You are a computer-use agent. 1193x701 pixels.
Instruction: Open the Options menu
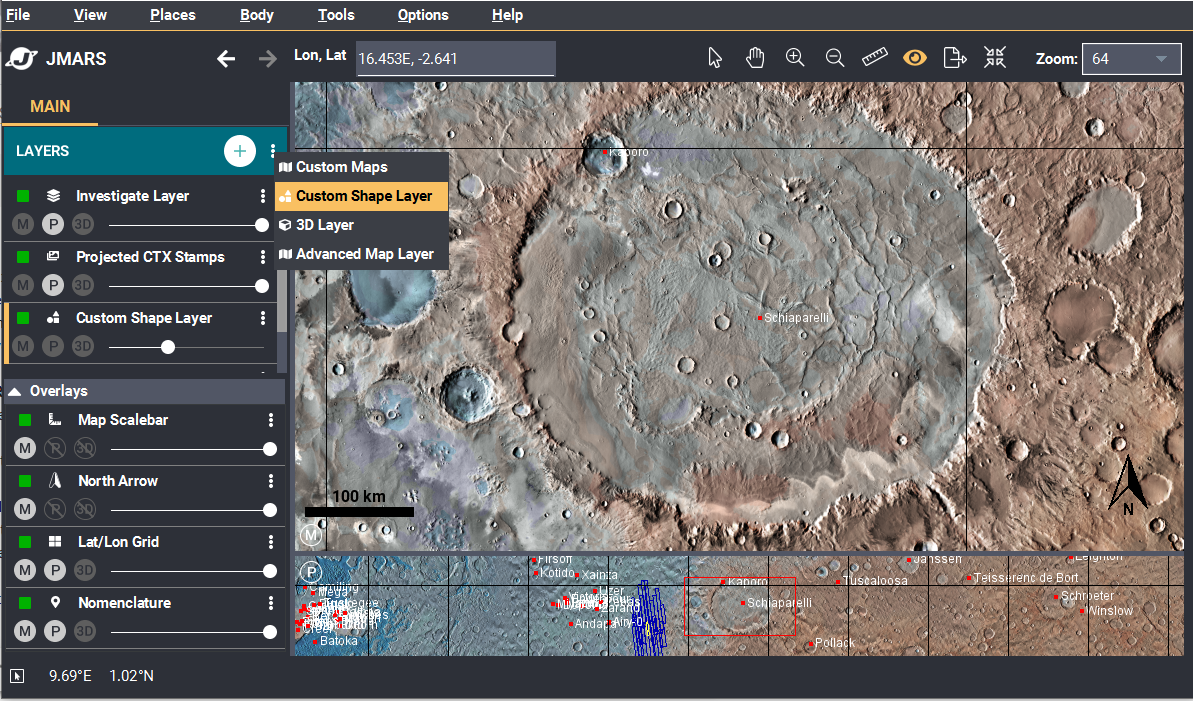[422, 14]
